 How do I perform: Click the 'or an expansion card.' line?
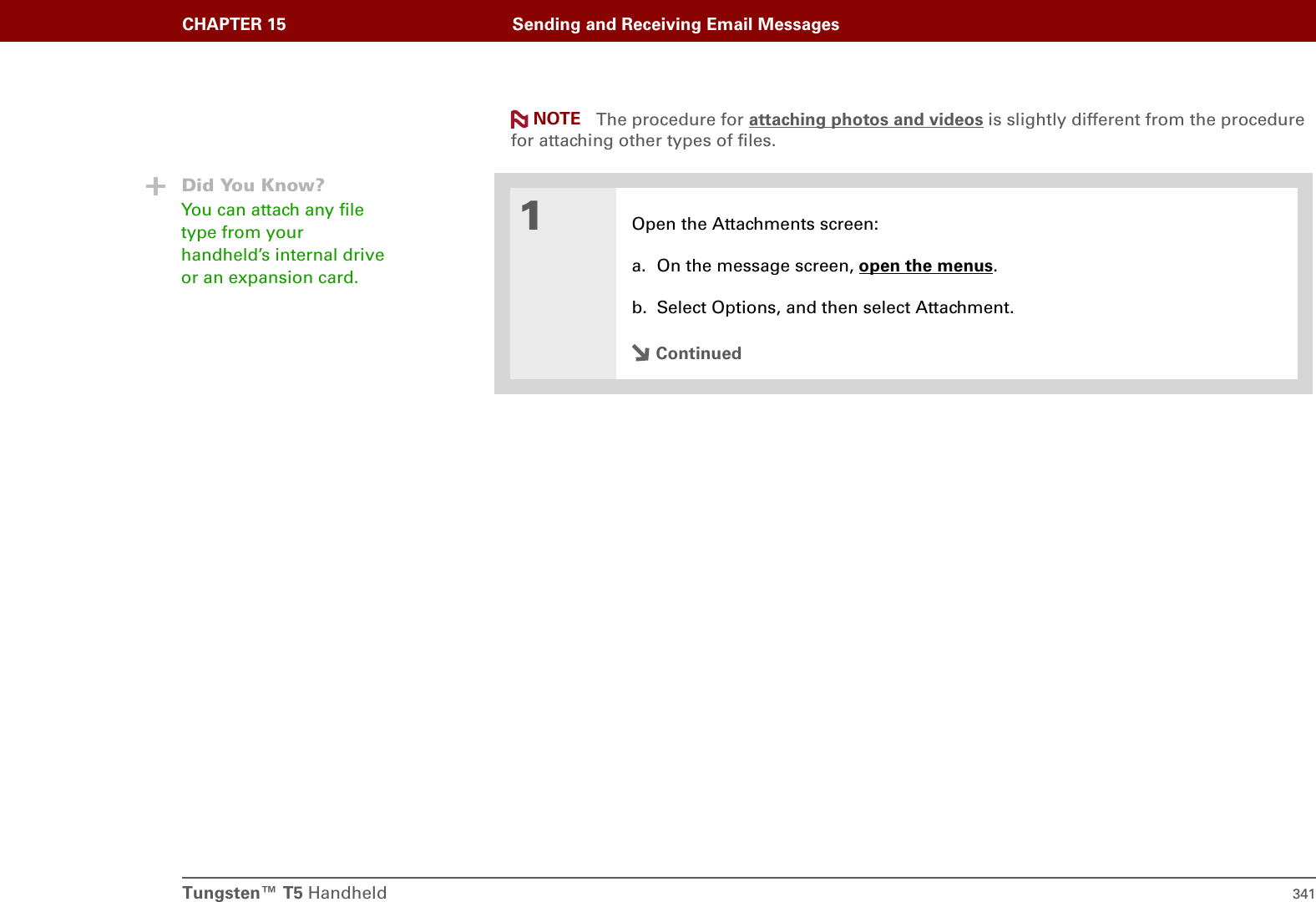270,277
